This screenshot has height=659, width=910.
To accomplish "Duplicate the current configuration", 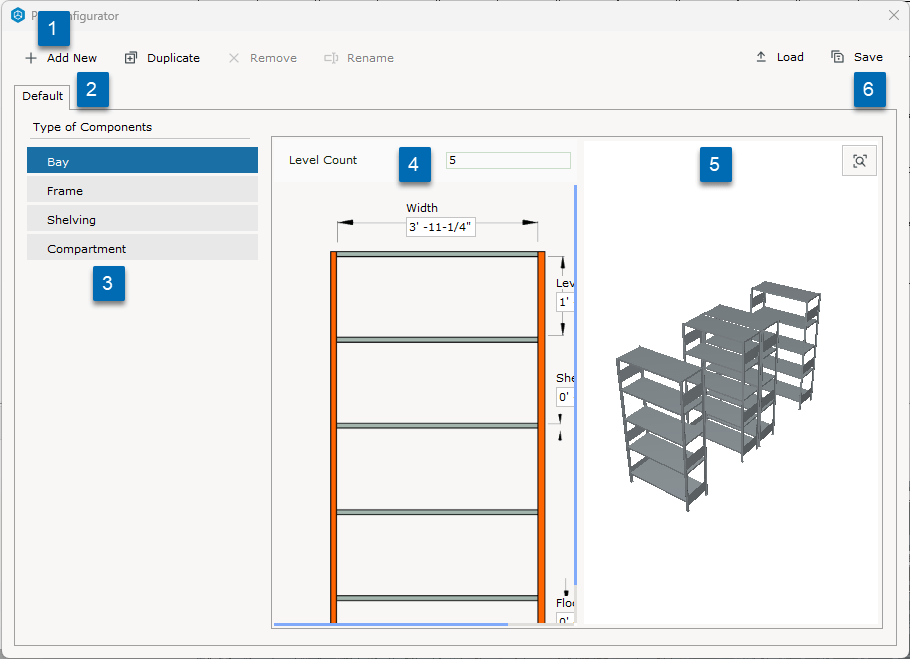I will coord(162,57).
